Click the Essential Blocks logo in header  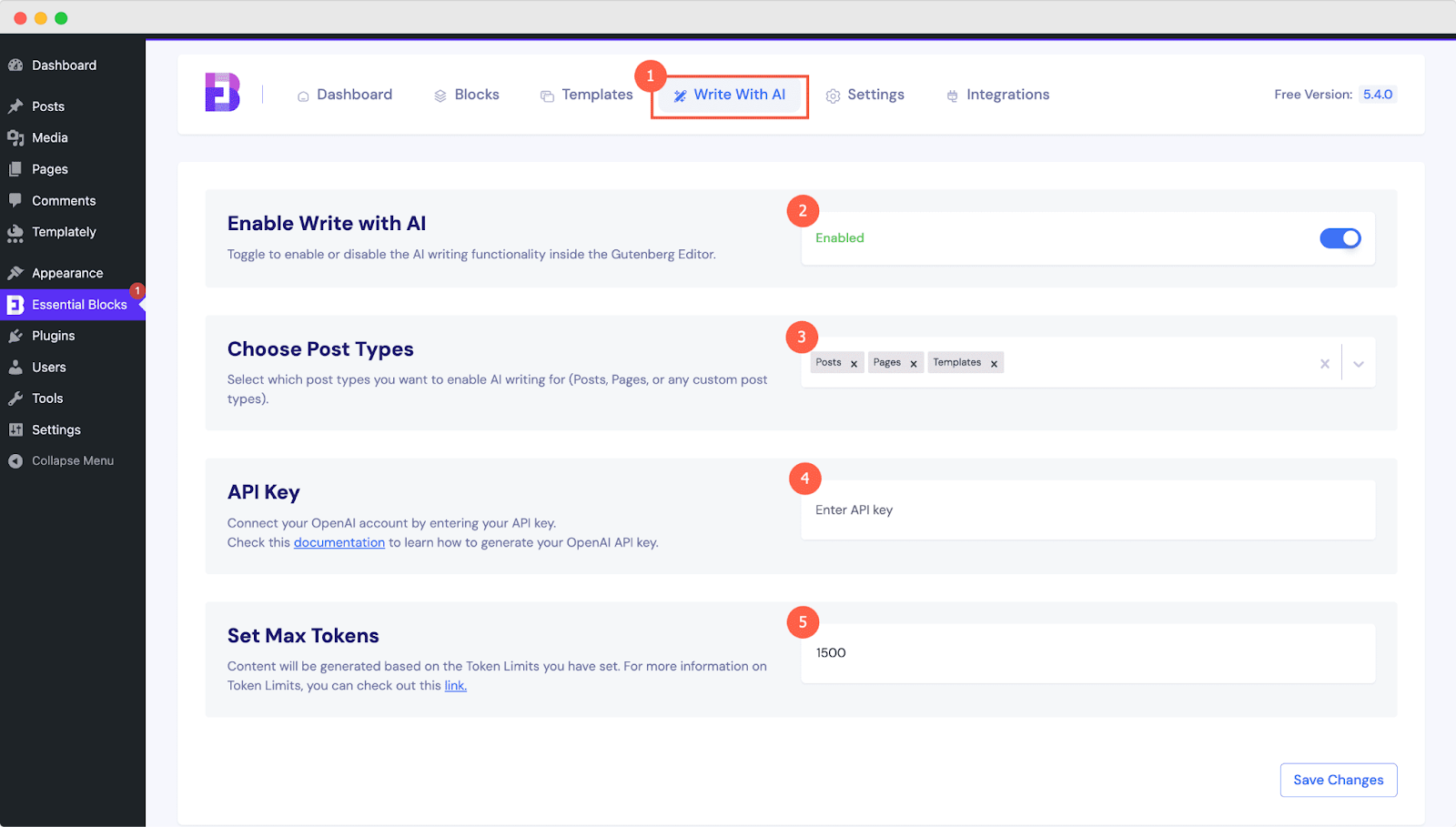(x=223, y=93)
